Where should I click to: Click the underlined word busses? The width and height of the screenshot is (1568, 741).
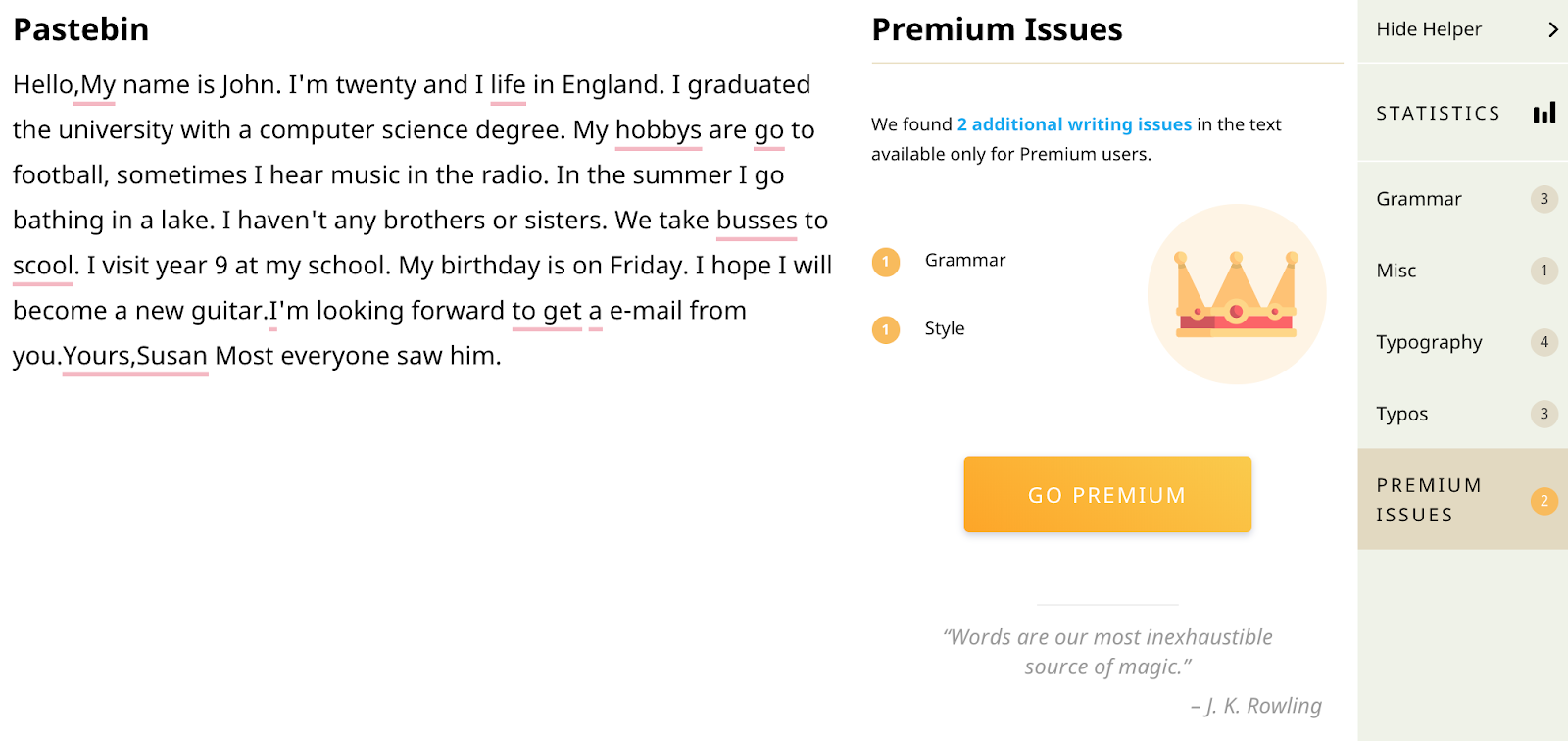(x=757, y=221)
